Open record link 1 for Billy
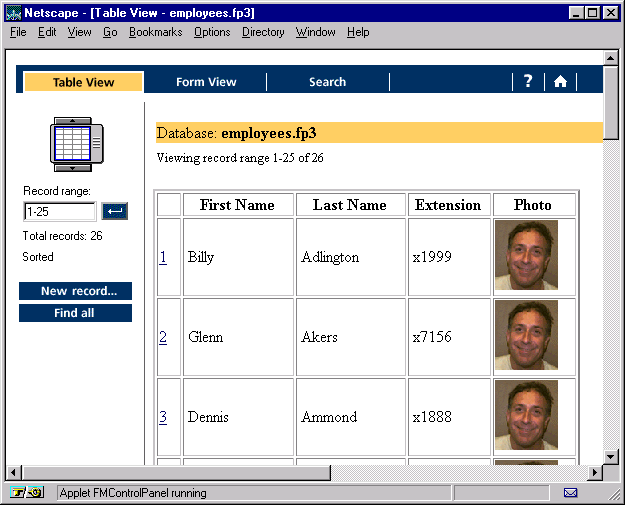Screen dimensions: 625x505 tap(163, 257)
